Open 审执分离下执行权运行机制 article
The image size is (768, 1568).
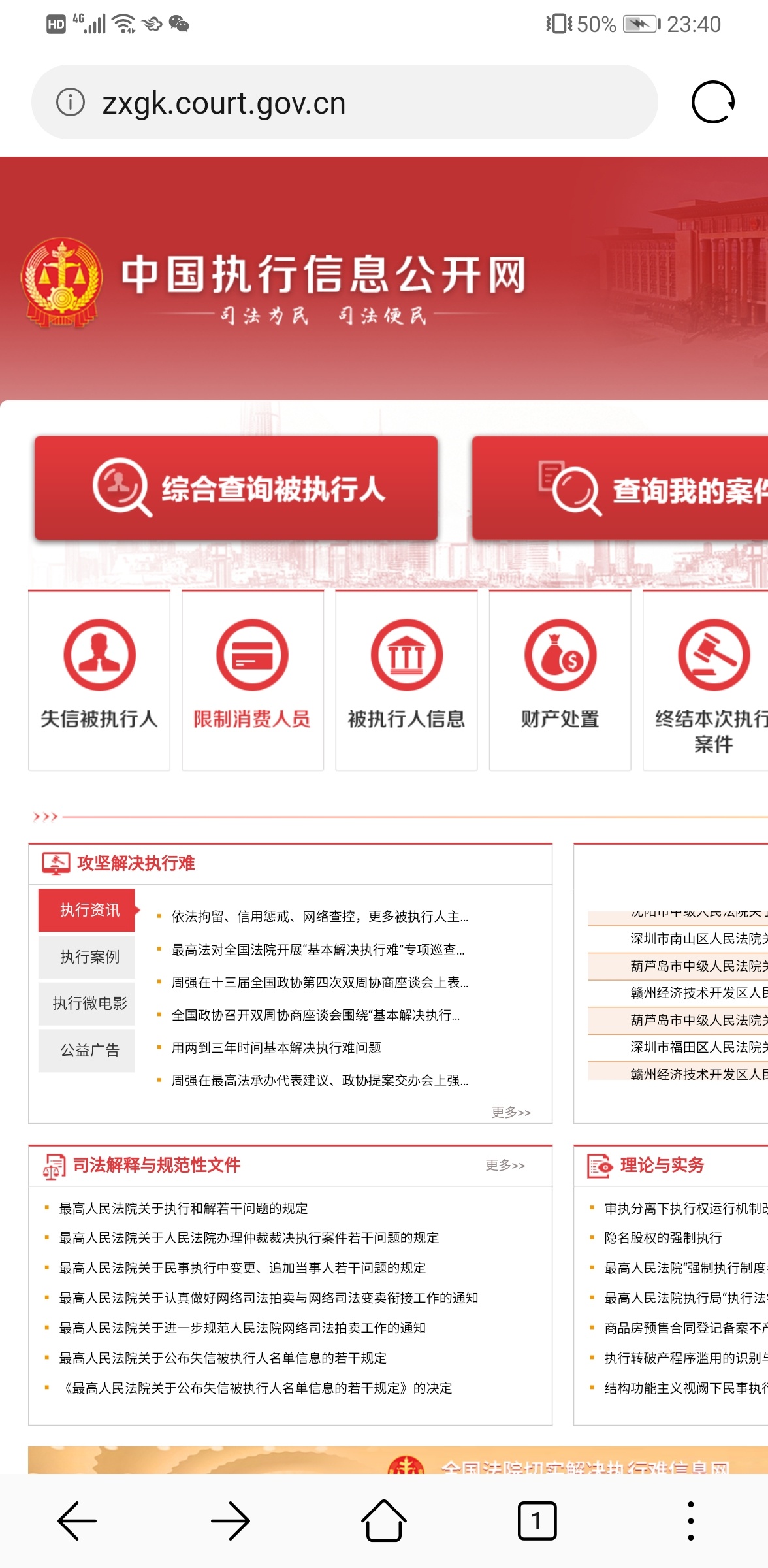point(686,1208)
